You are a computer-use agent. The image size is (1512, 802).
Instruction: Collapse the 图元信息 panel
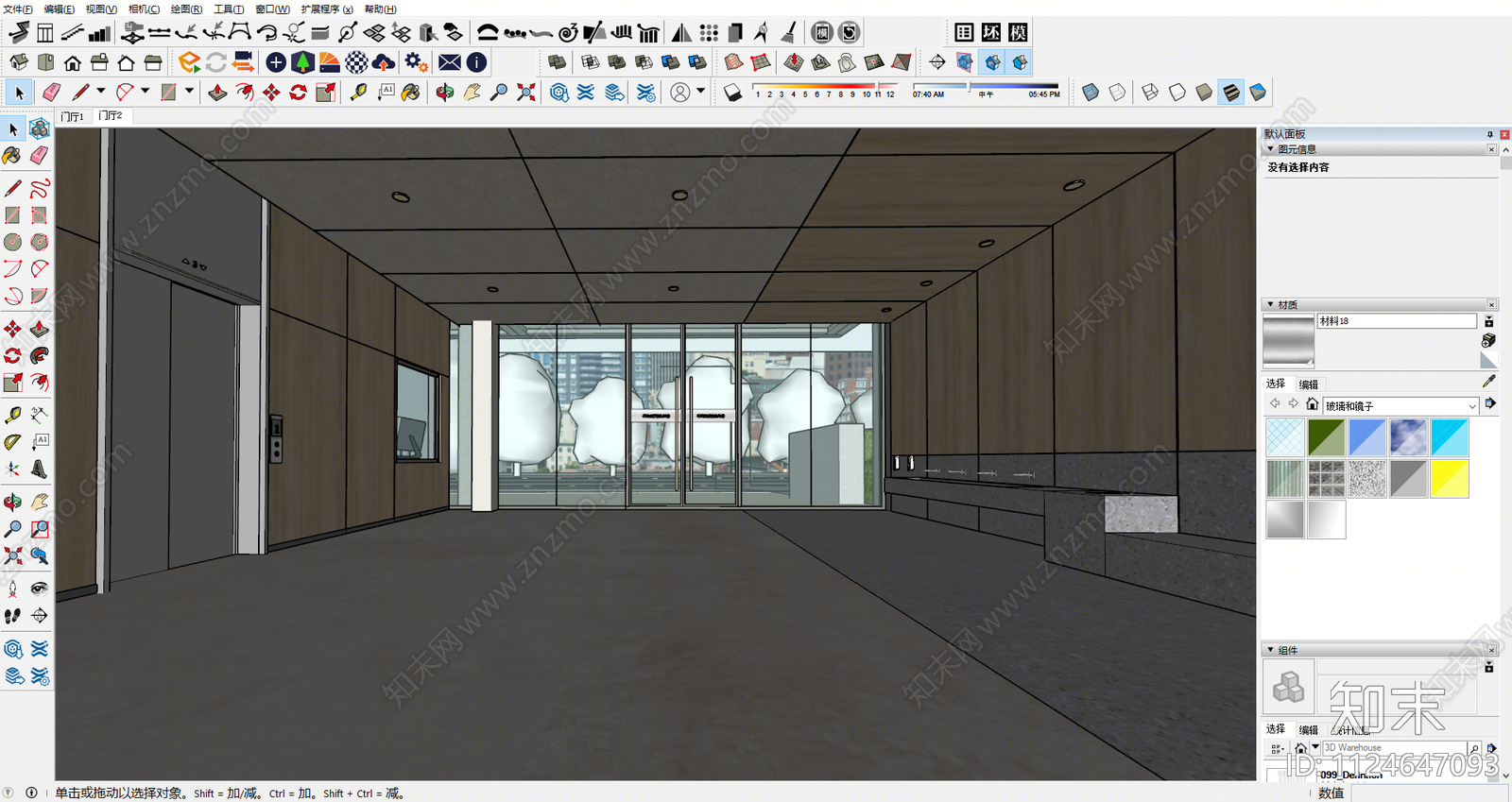1270,149
